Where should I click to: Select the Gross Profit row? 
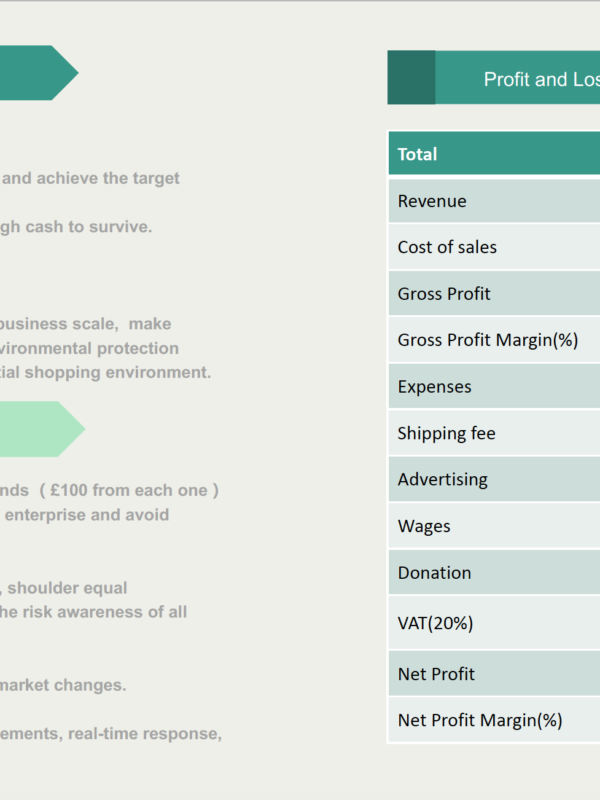494,293
